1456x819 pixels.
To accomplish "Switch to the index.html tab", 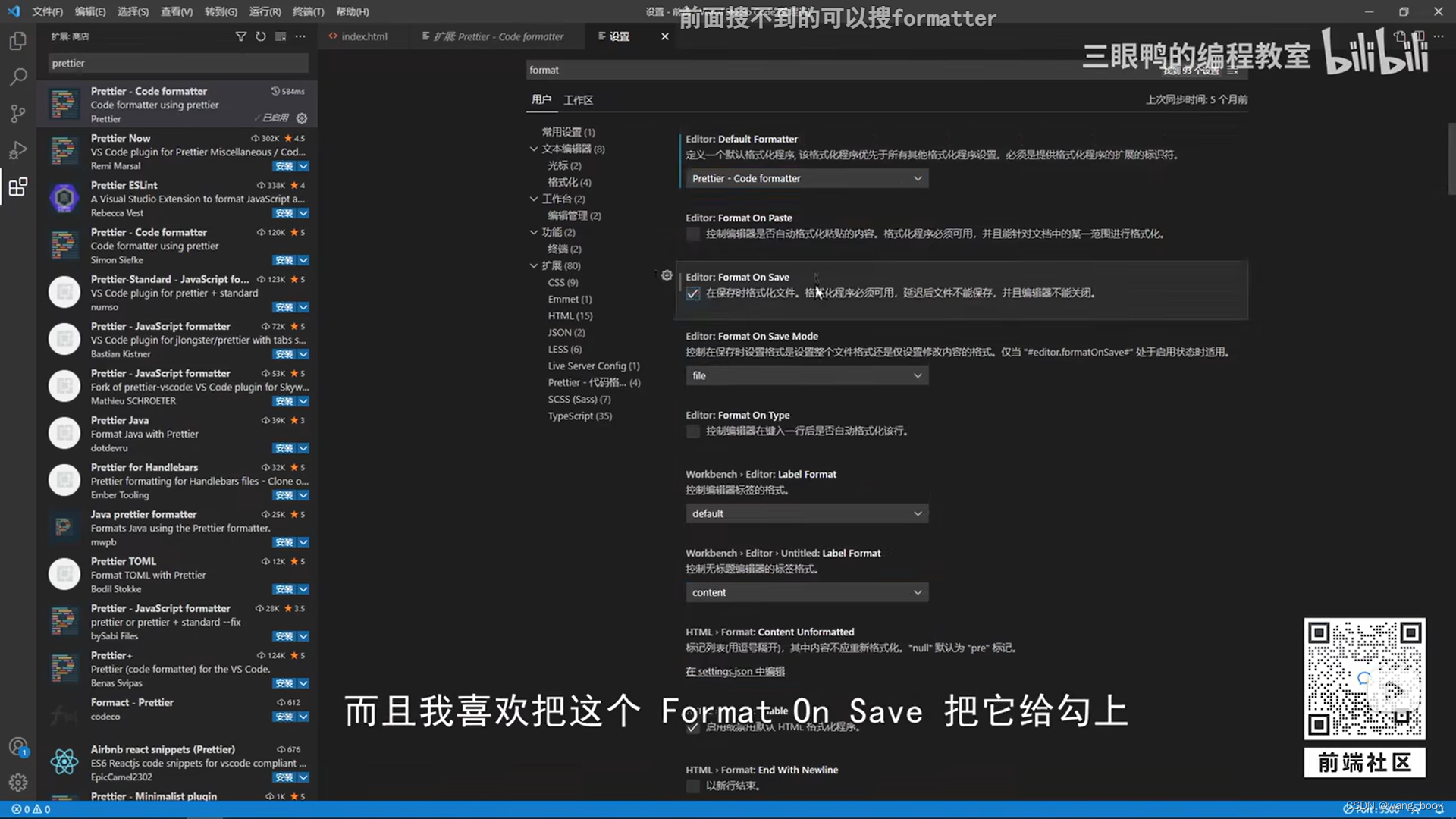I will click(x=364, y=36).
